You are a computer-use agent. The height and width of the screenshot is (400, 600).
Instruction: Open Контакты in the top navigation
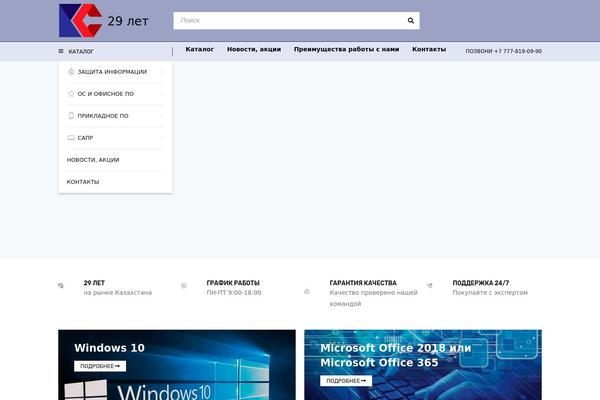click(x=429, y=49)
